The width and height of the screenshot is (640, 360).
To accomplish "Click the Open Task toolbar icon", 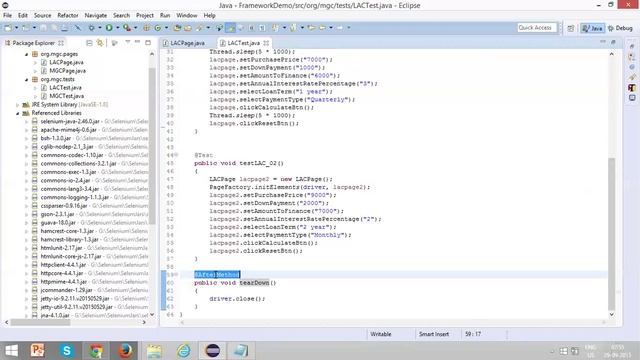I will [x=188, y=28].
